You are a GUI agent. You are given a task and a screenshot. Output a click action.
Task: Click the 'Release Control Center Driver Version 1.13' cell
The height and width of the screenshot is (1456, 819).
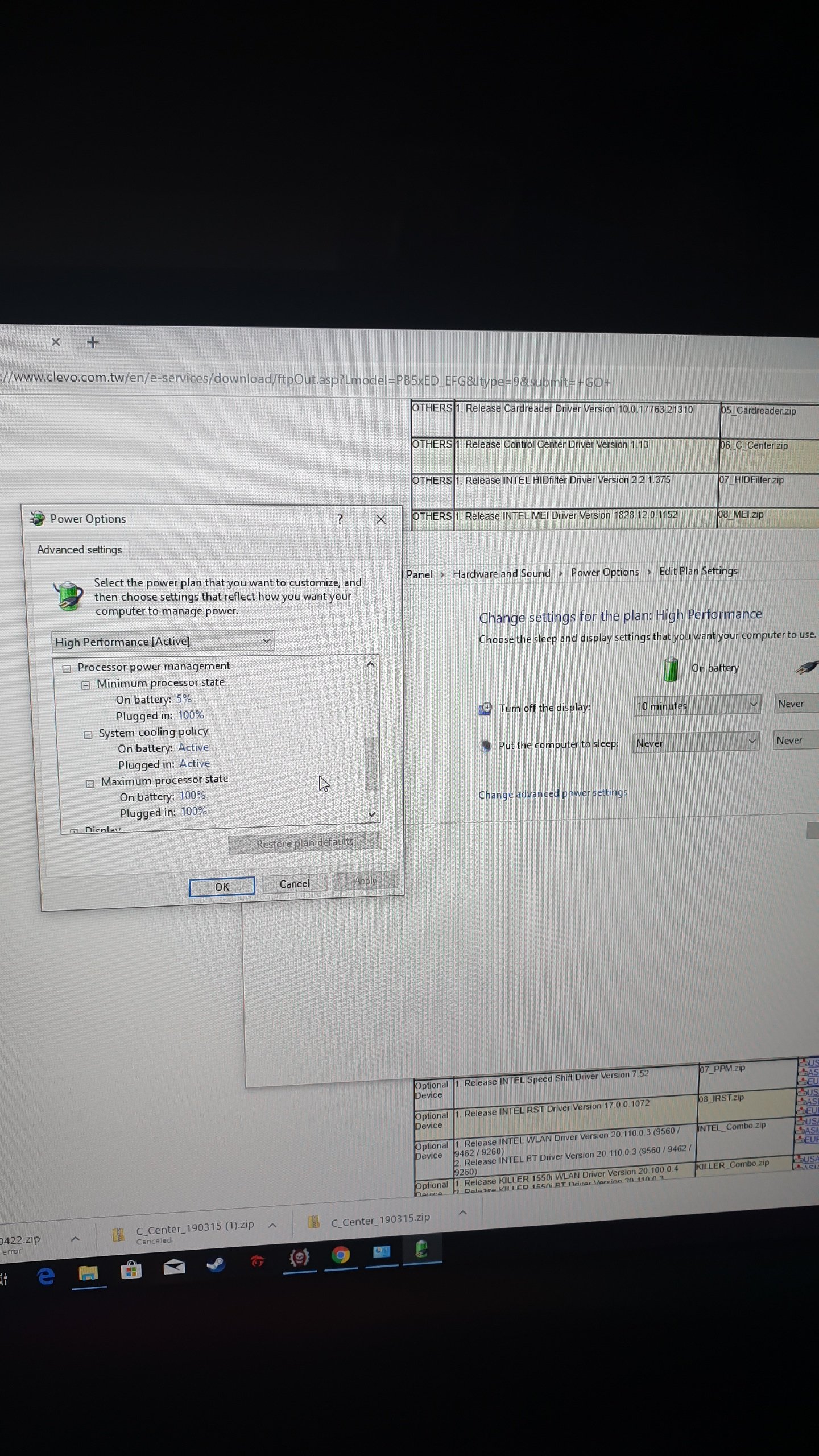tap(587, 456)
